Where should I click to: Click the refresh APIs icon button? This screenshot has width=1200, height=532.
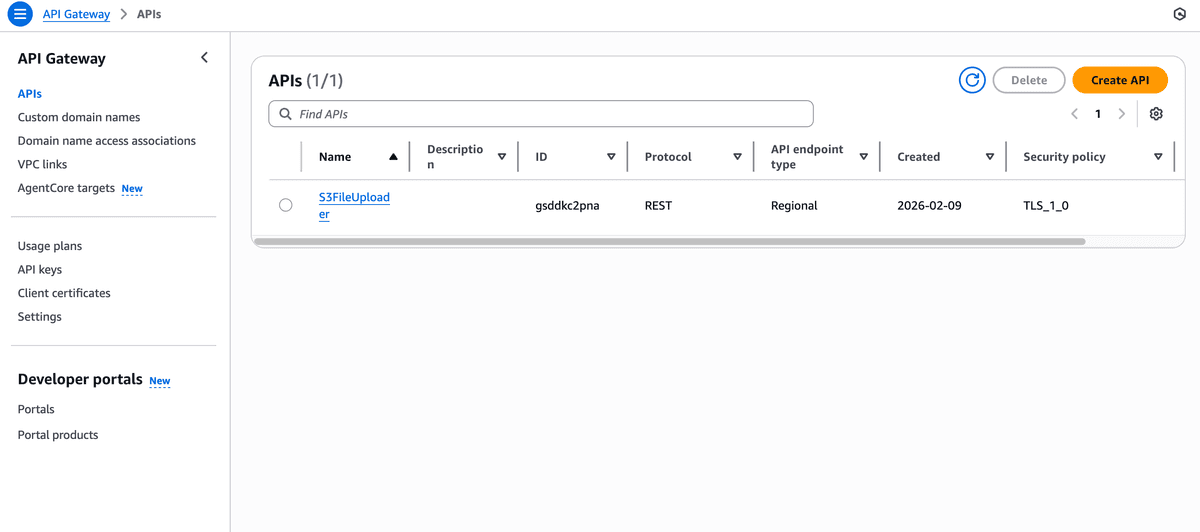point(972,80)
